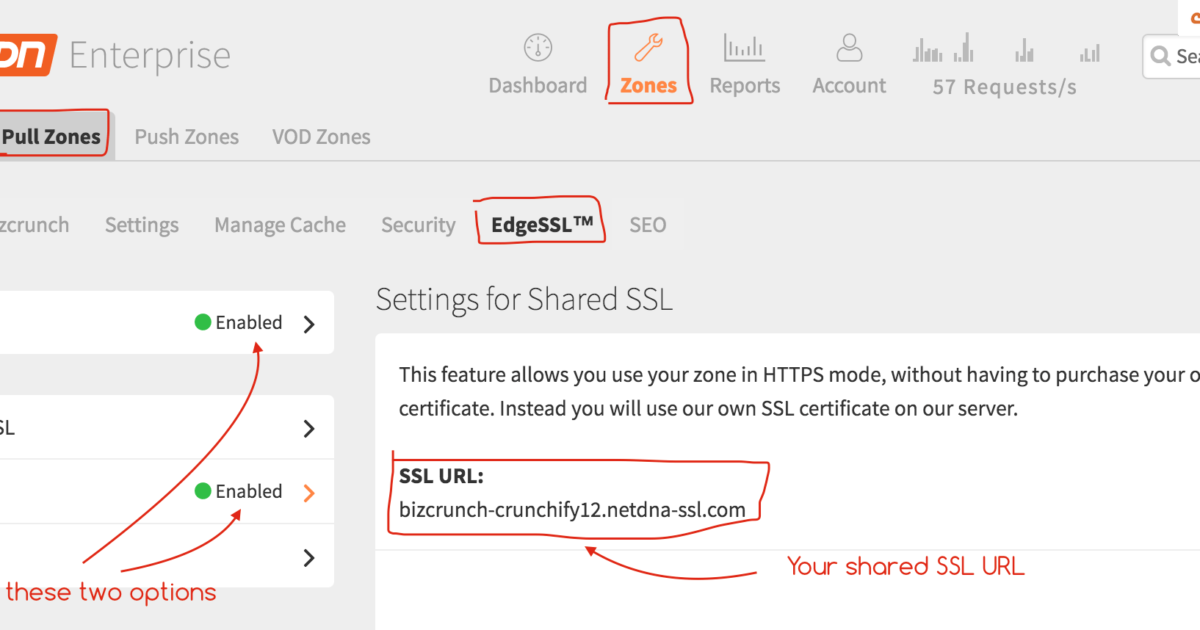
Task: Click the search magnifier icon
Action: [x=1160, y=57]
